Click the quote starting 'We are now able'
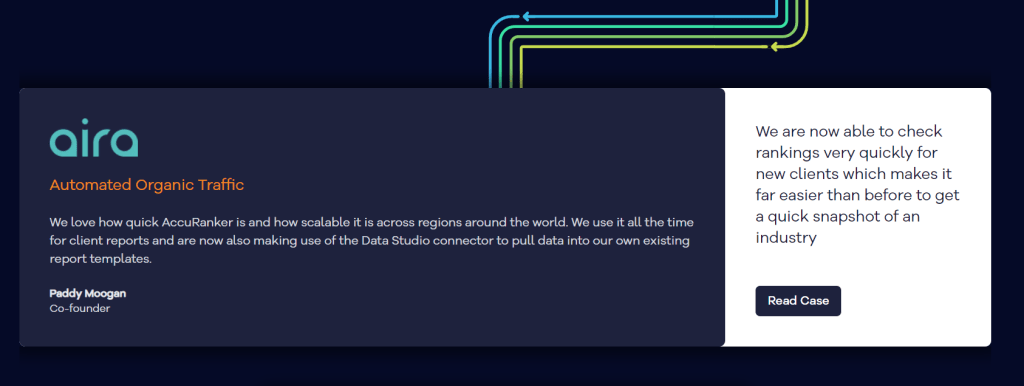1024x386 pixels. click(x=857, y=185)
